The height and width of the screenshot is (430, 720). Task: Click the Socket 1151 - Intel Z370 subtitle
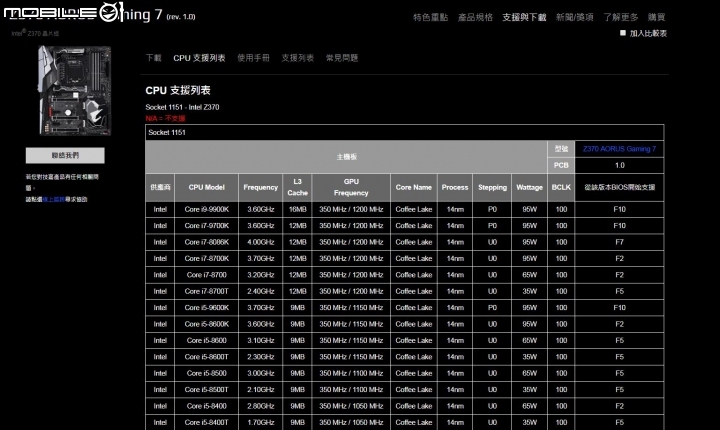(x=182, y=107)
